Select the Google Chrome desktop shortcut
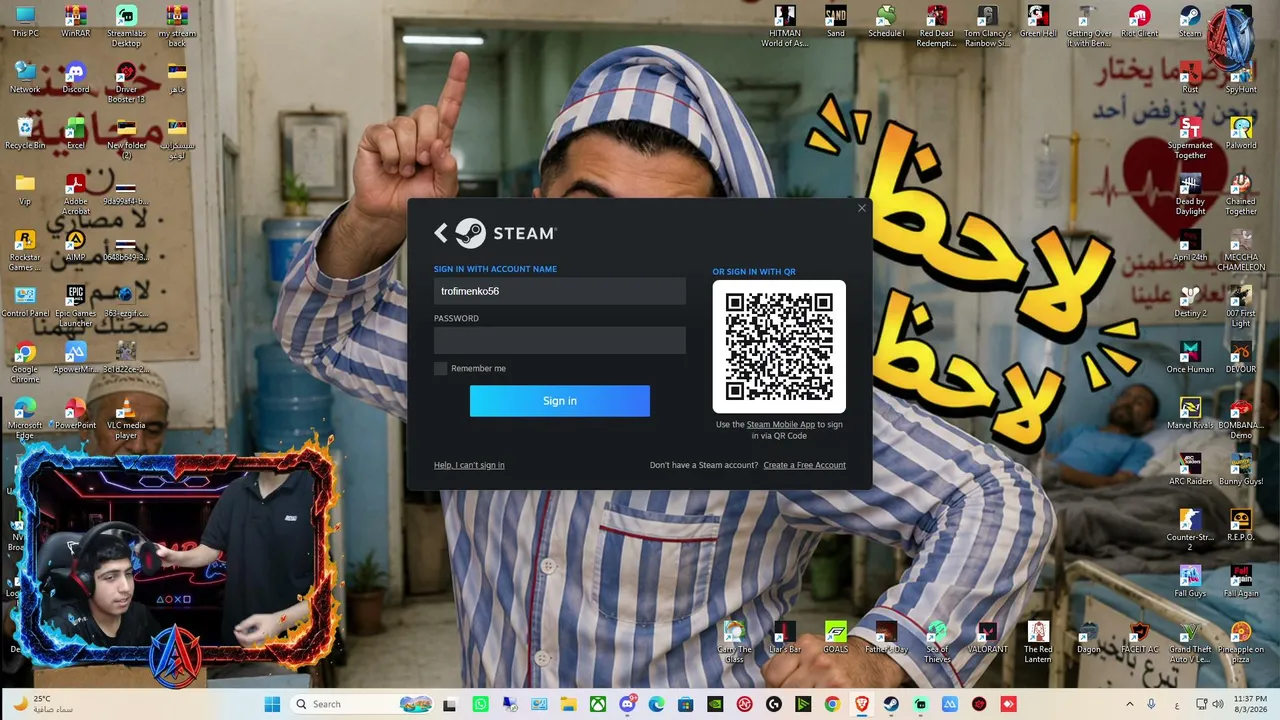The height and width of the screenshot is (720, 1280). pyautogui.click(x=25, y=363)
